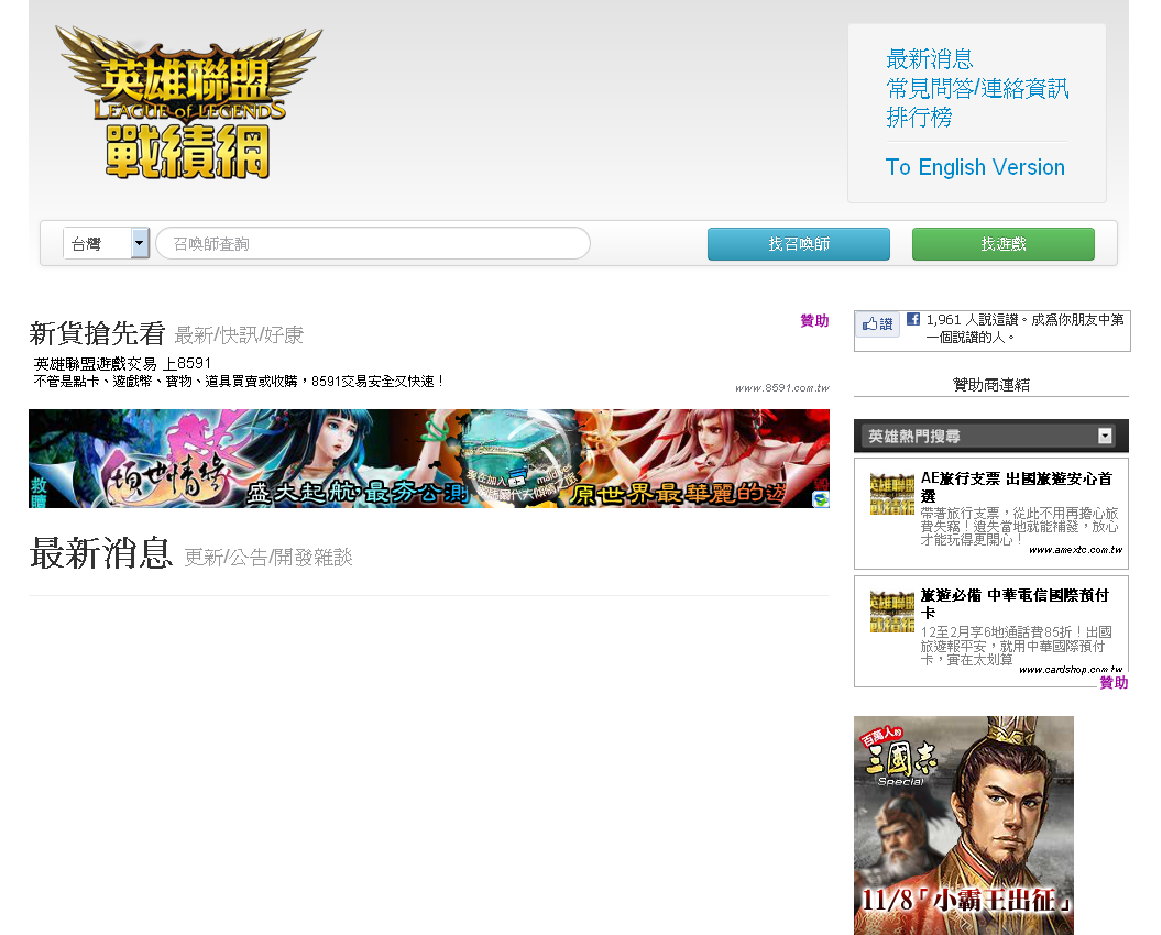Click the green 找遊戲 button
Viewport: 1161px width, 935px height.
tap(1003, 244)
